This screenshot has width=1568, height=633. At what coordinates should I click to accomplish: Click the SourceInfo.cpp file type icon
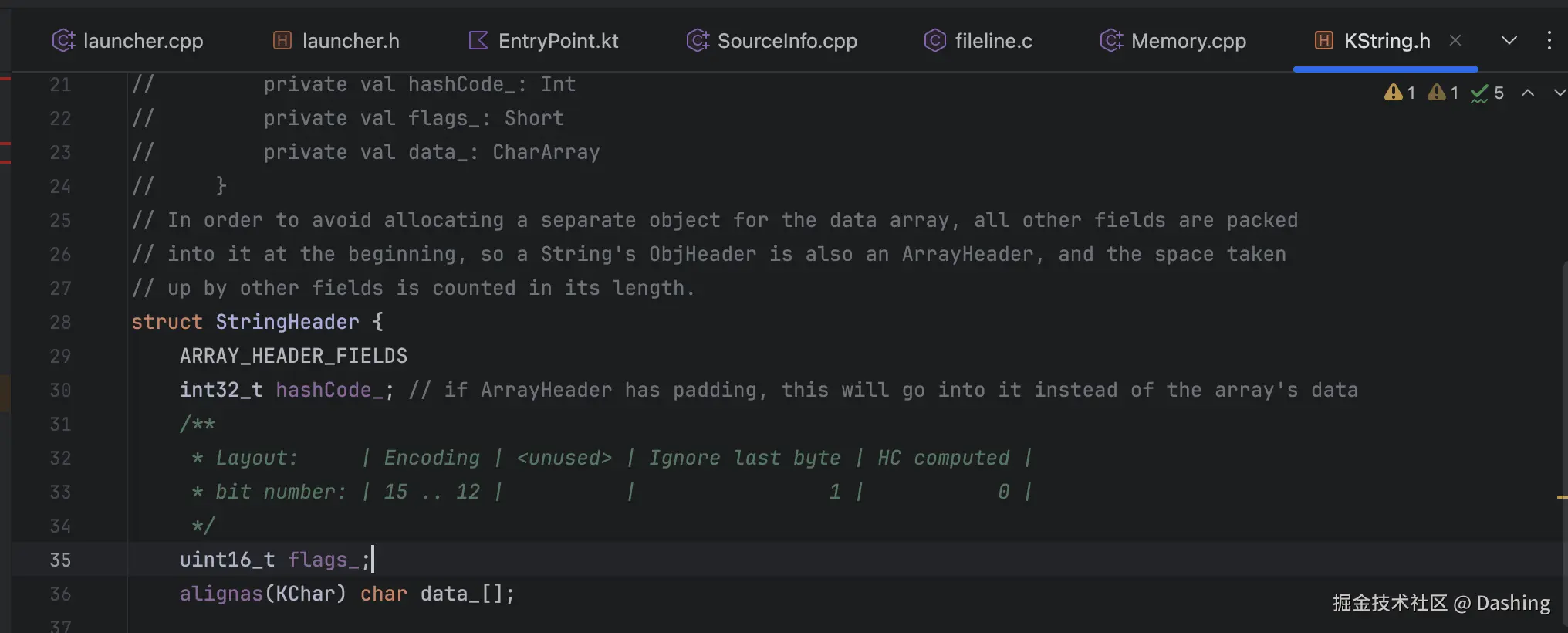(698, 40)
